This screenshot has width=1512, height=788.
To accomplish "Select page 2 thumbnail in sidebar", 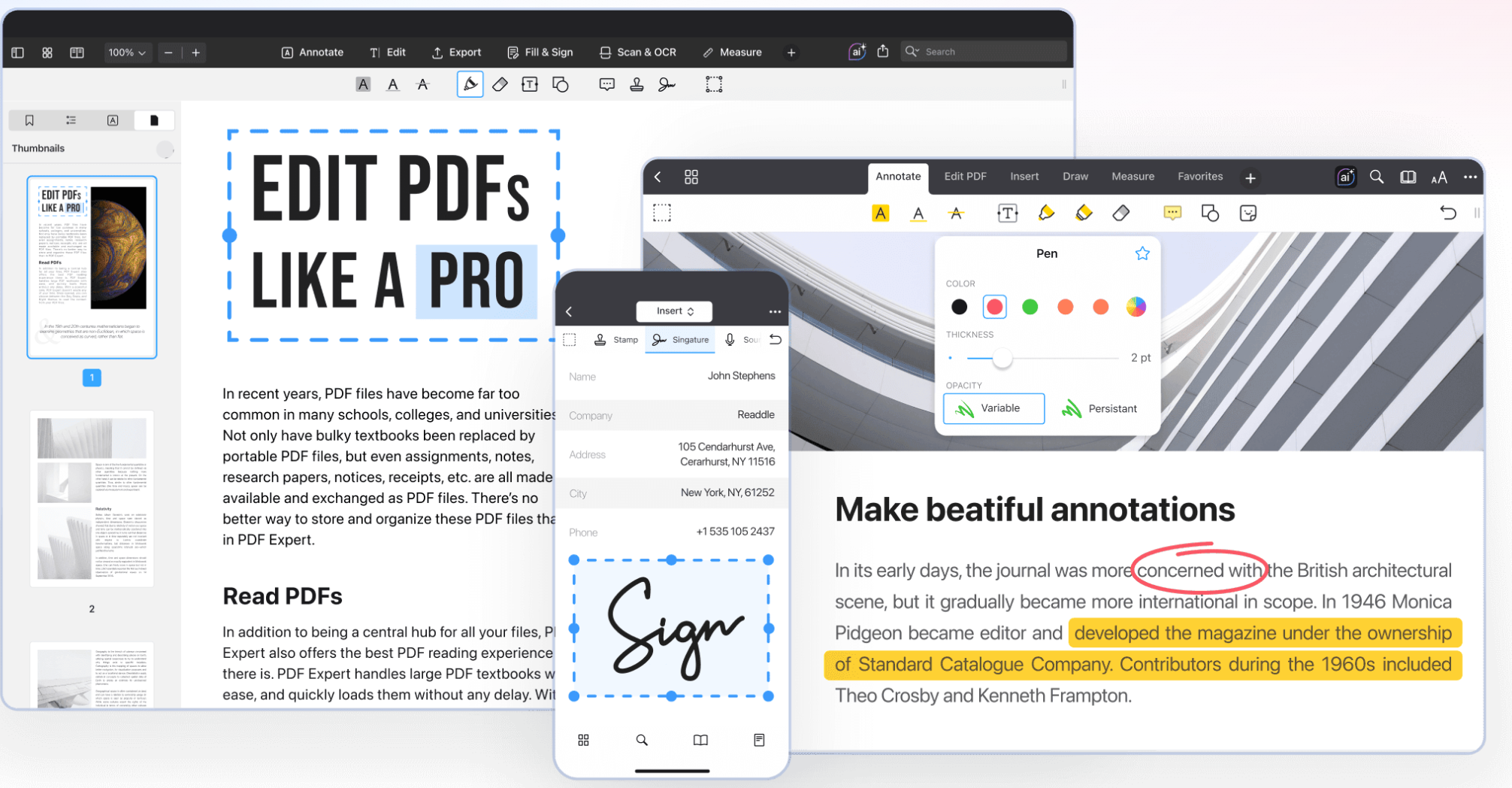I will pyautogui.click(x=92, y=499).
